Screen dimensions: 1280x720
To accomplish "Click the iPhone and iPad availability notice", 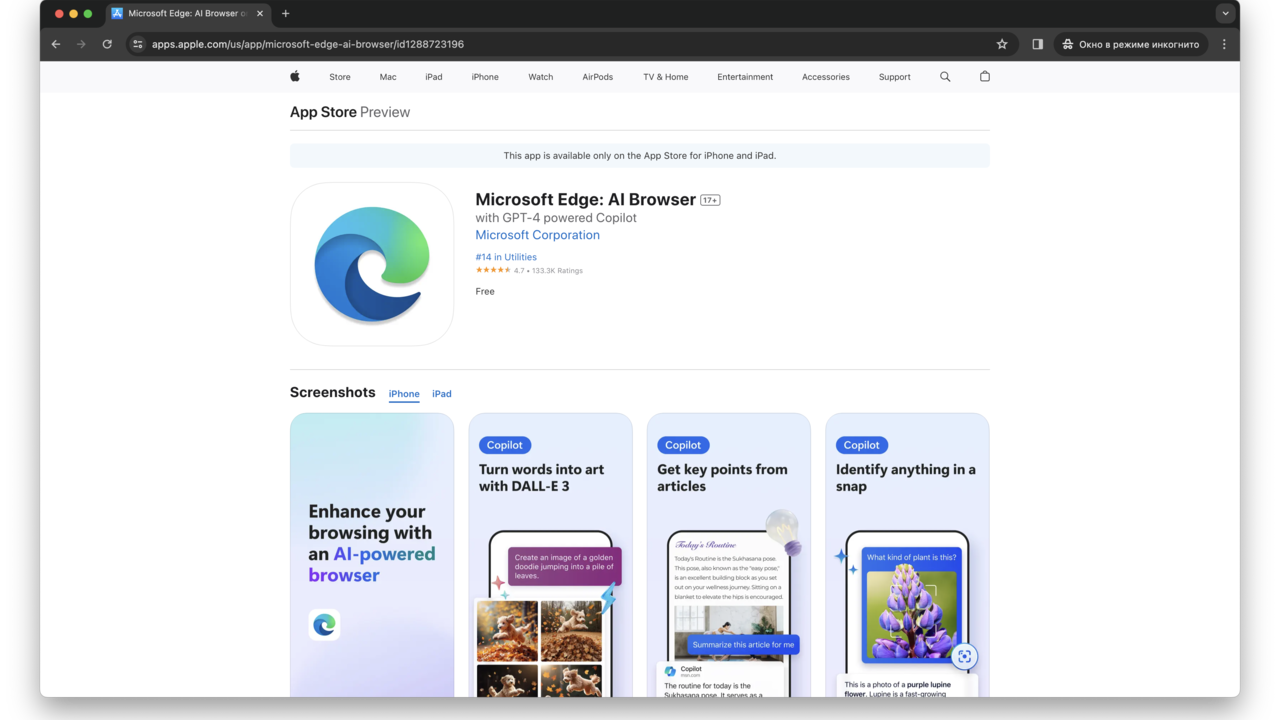I will click(x=640, y=156).
